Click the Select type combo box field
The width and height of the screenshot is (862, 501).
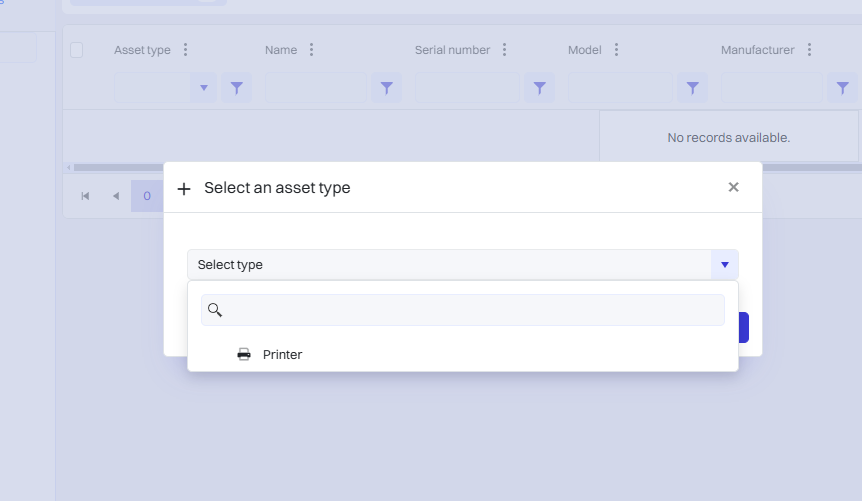point(448,265)
